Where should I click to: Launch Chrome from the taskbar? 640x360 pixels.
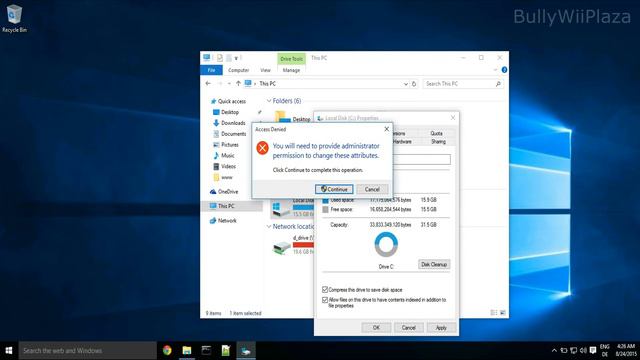tap(167, 350)
